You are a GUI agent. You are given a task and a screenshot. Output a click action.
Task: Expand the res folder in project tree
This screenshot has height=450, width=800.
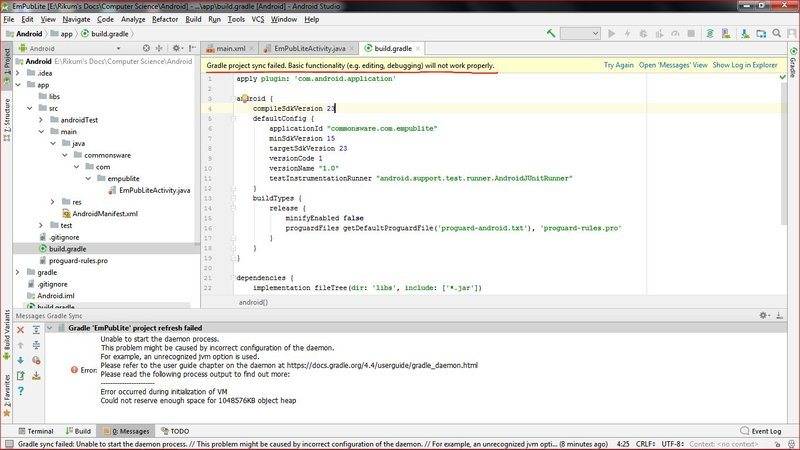coord(53,201)
